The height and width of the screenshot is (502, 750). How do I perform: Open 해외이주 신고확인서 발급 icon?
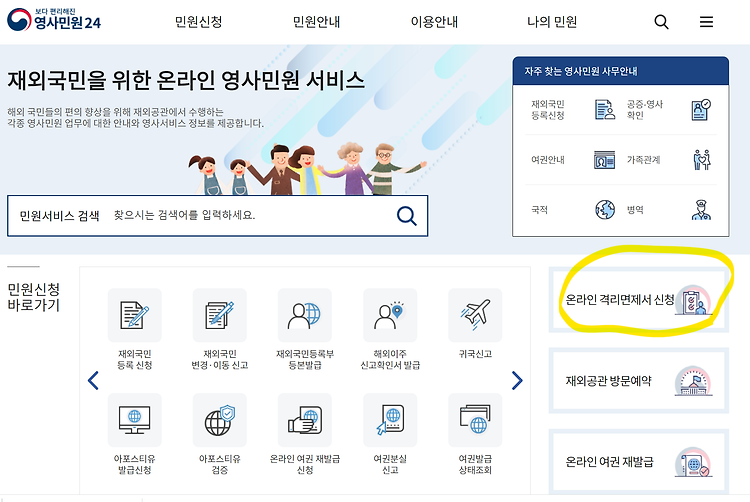390,315
